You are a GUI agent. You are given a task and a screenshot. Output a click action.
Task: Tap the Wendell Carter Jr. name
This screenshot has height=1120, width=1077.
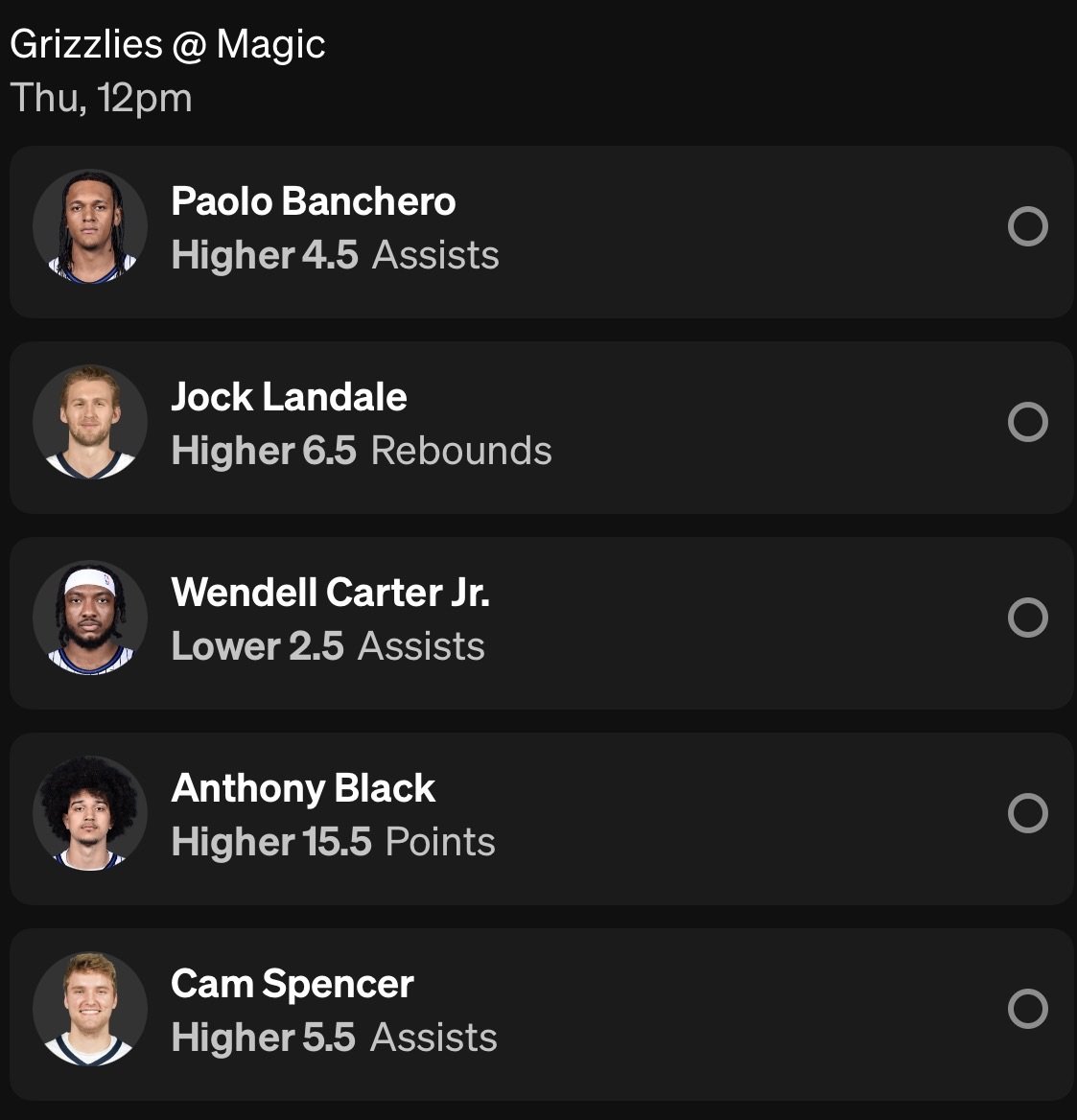coord(330,594)
